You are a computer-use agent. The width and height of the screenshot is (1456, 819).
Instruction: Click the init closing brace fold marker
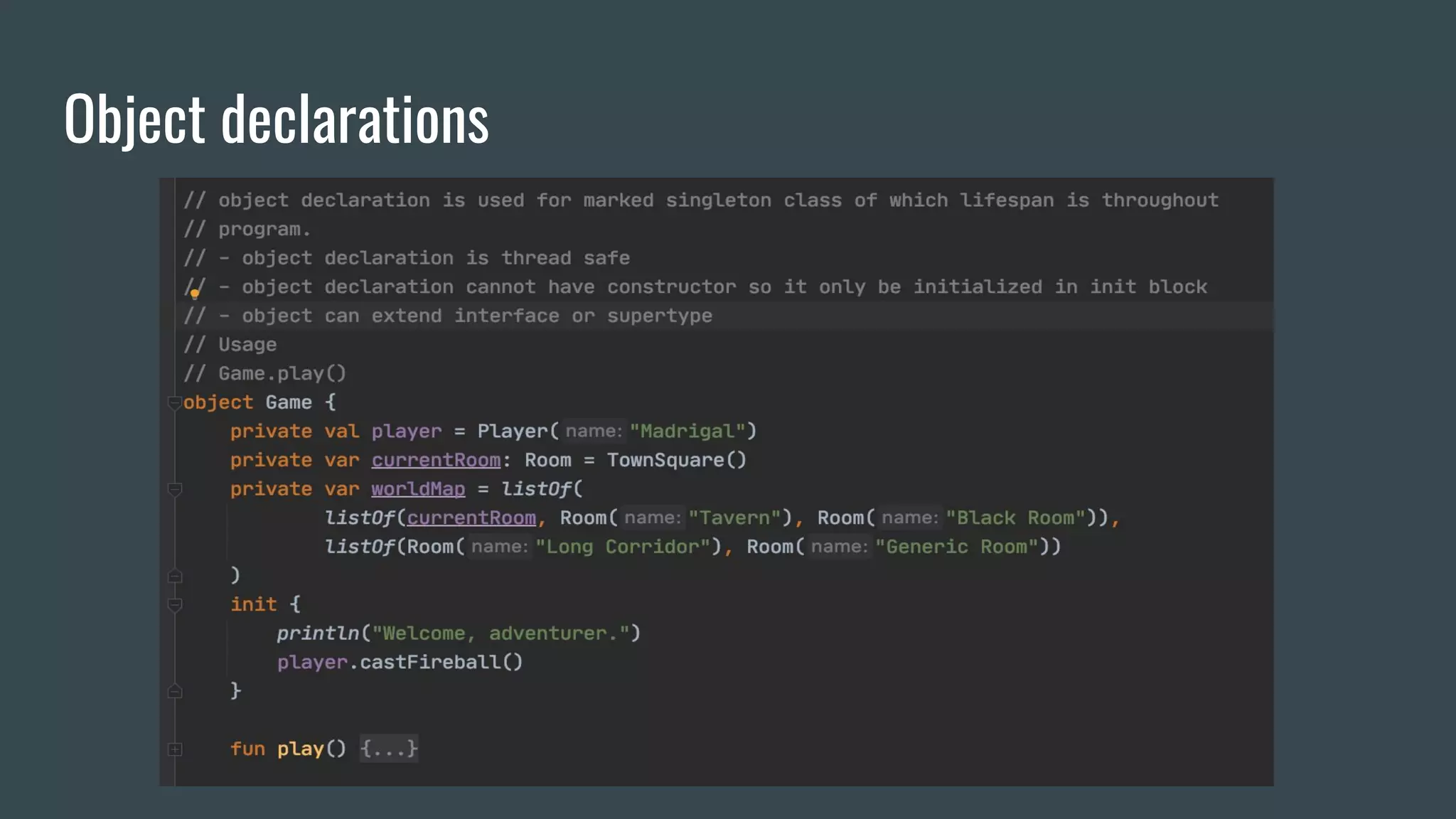[x=175, y=691]
